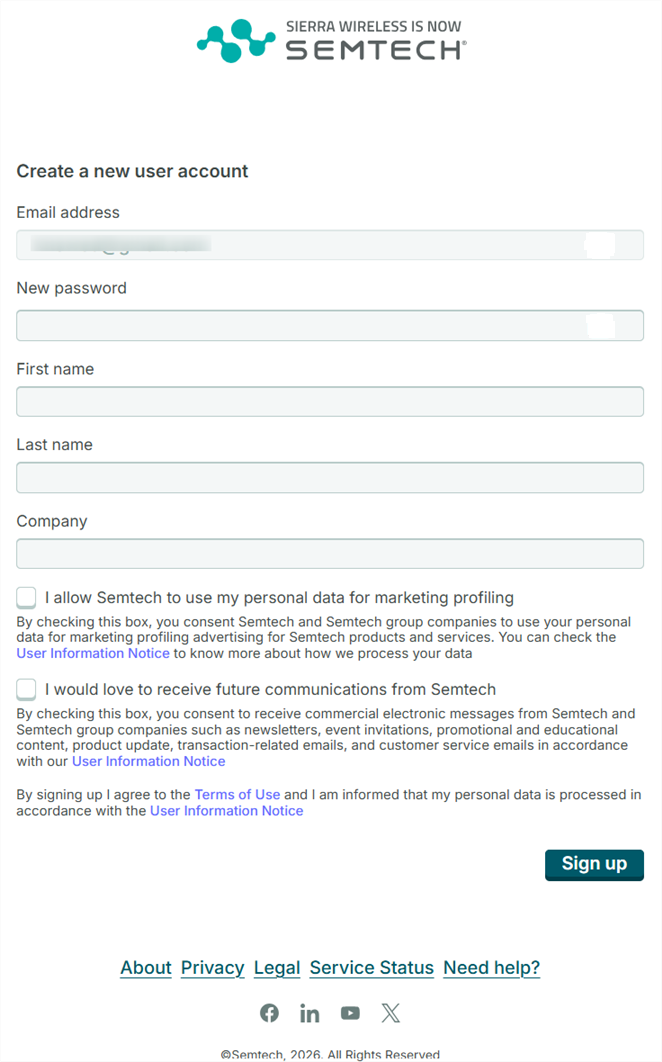Select the Company input field
The height and width of the screenshot is (1062, 662).
(330, 554)
